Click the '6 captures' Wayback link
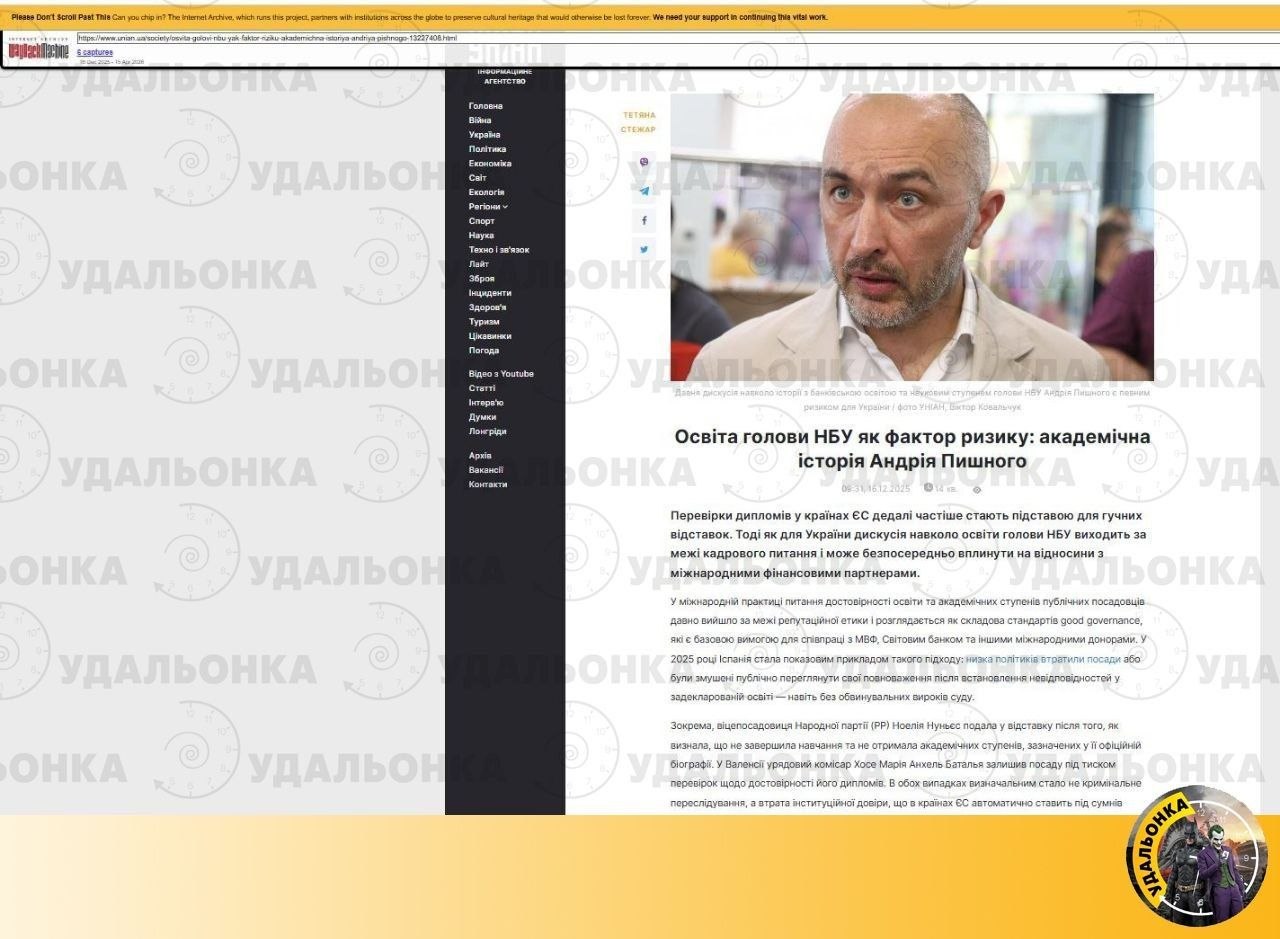The height and width of the screenshot is (939, 1280). point(95,52)
